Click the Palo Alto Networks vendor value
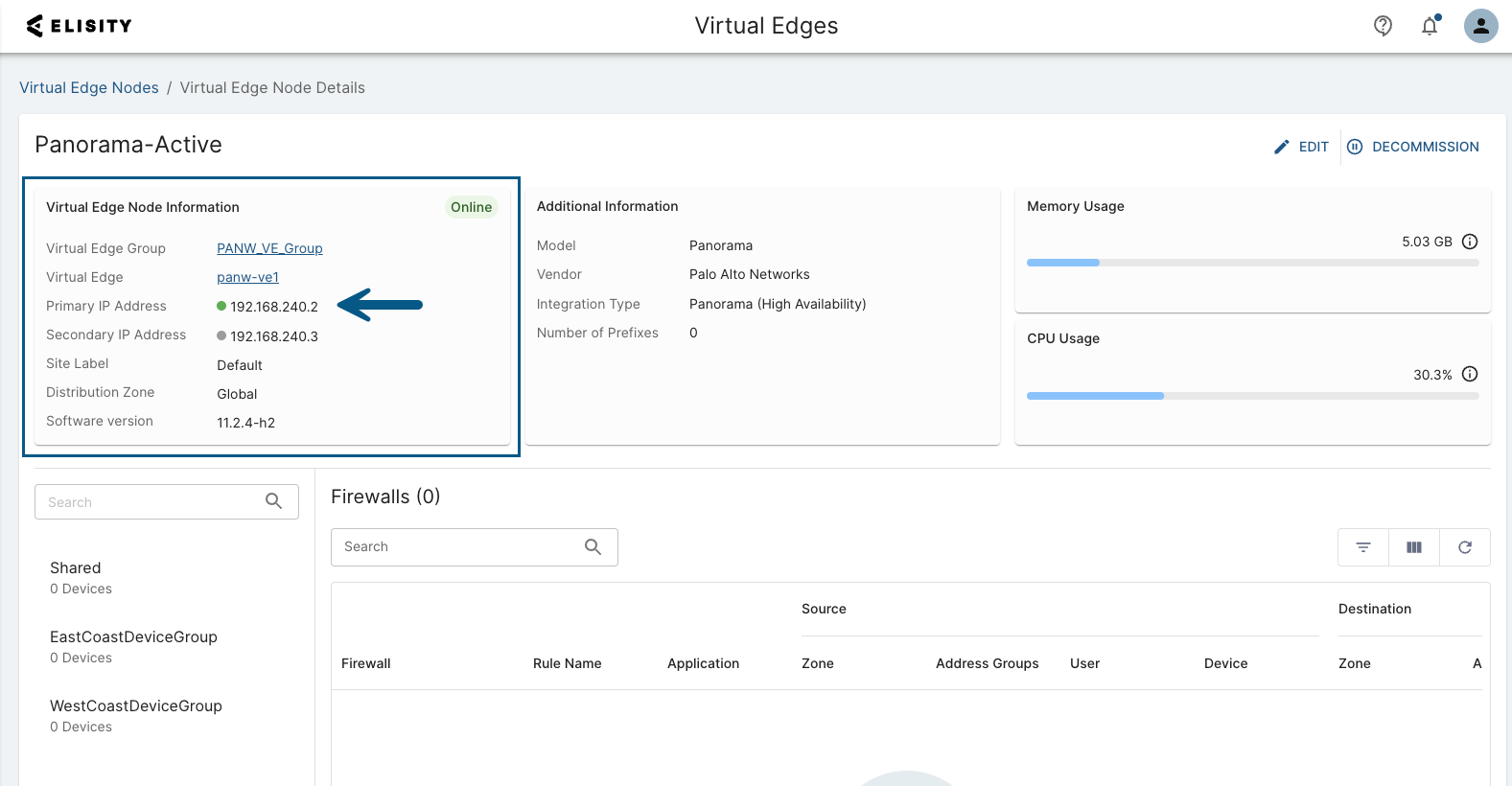Image resolution: width=1512 pixels, height=786 pixels. [750, 274]
